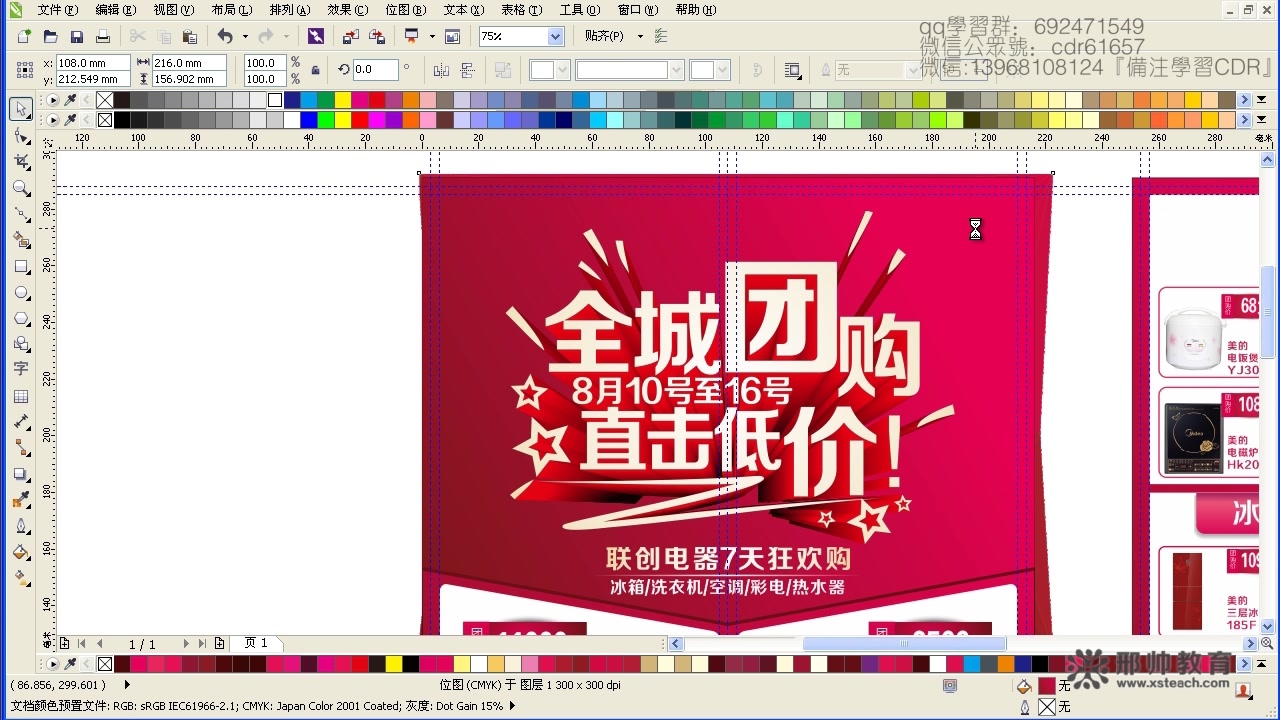Expand the 贴齐(P) snap dropdown
Image resolution: width=1280 pixels, height=720 pixels.
(x=640, y=36)
